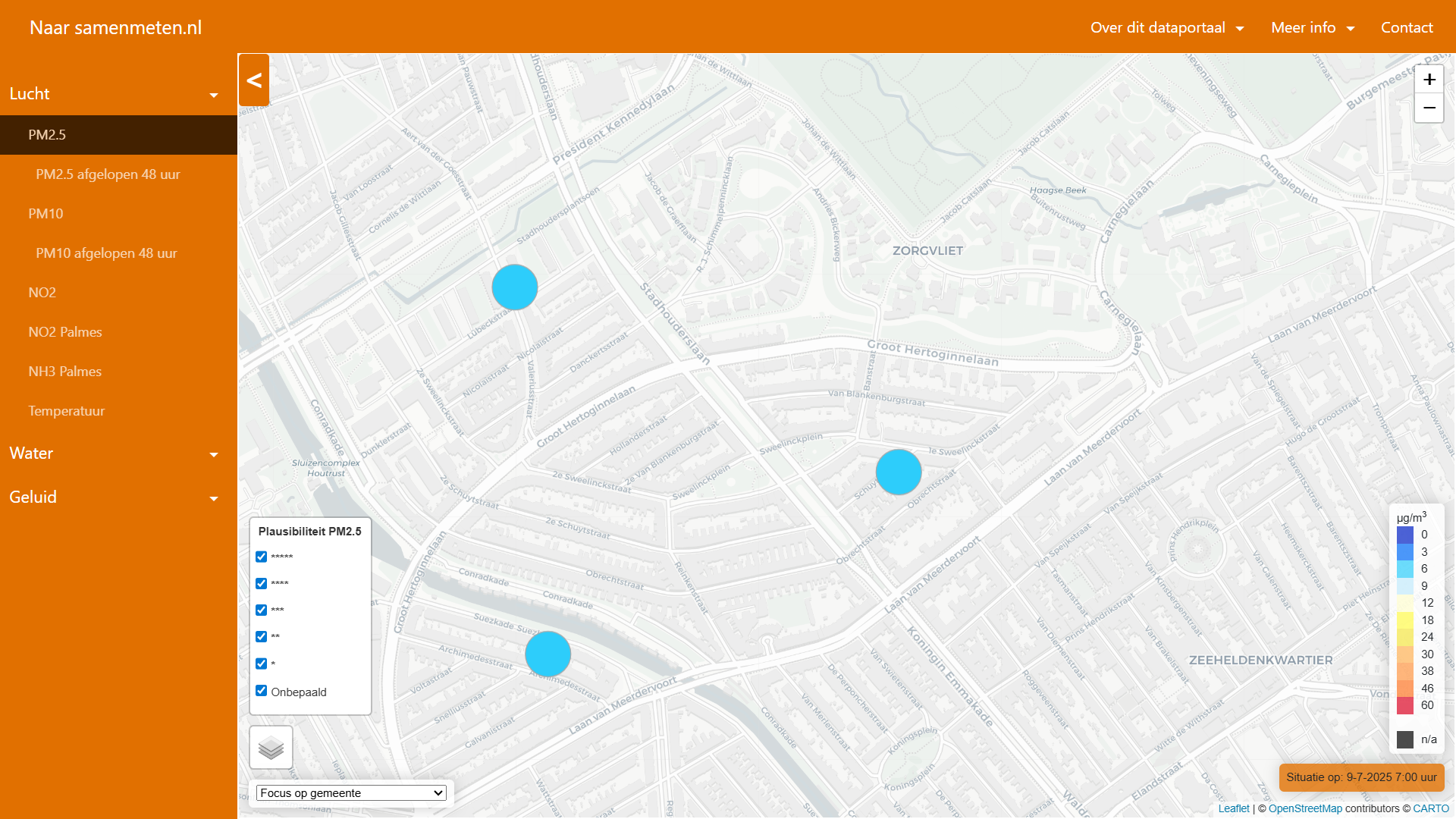Select the sensor marker near Obrechtstraat
Viewport: 1456px width, 819px height.
[x=899, y=472]
